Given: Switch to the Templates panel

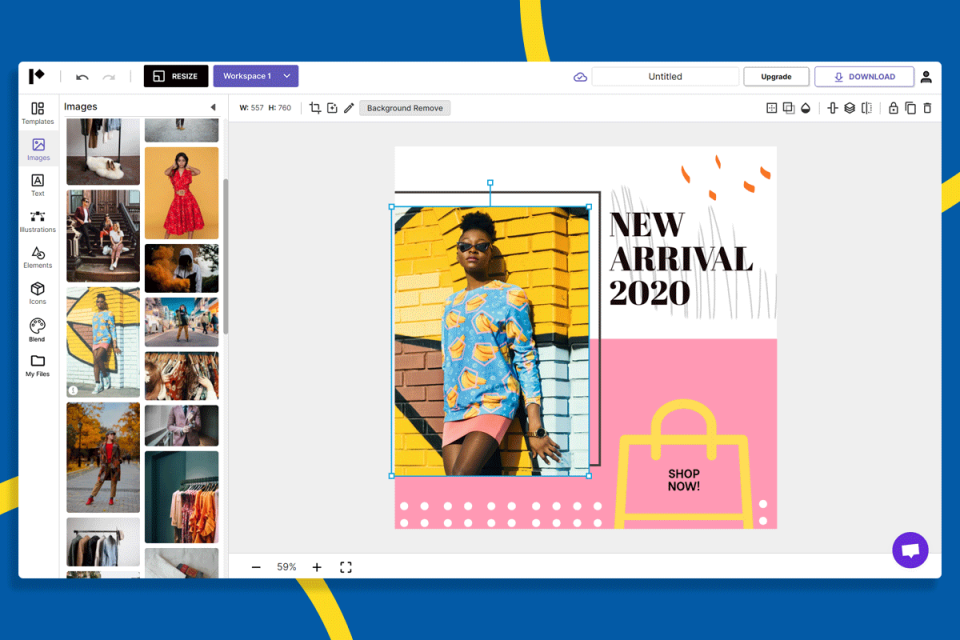Looking at the screenshot, I should [37, 112].
